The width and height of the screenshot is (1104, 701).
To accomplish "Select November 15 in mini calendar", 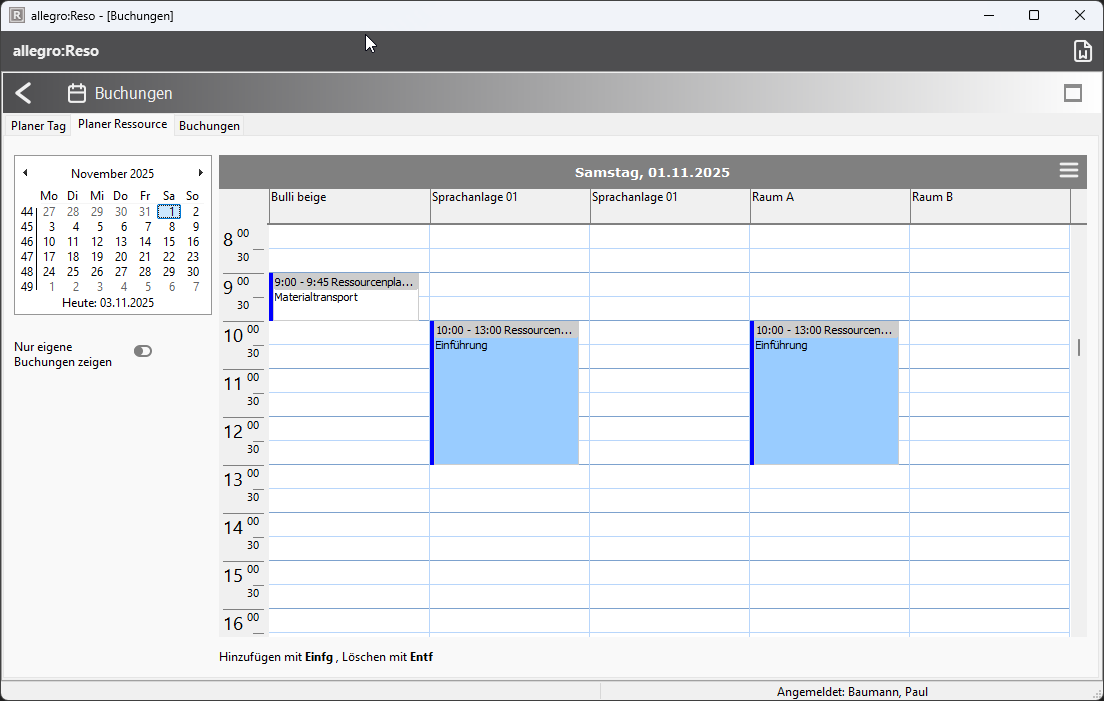I will click(169, 241).
